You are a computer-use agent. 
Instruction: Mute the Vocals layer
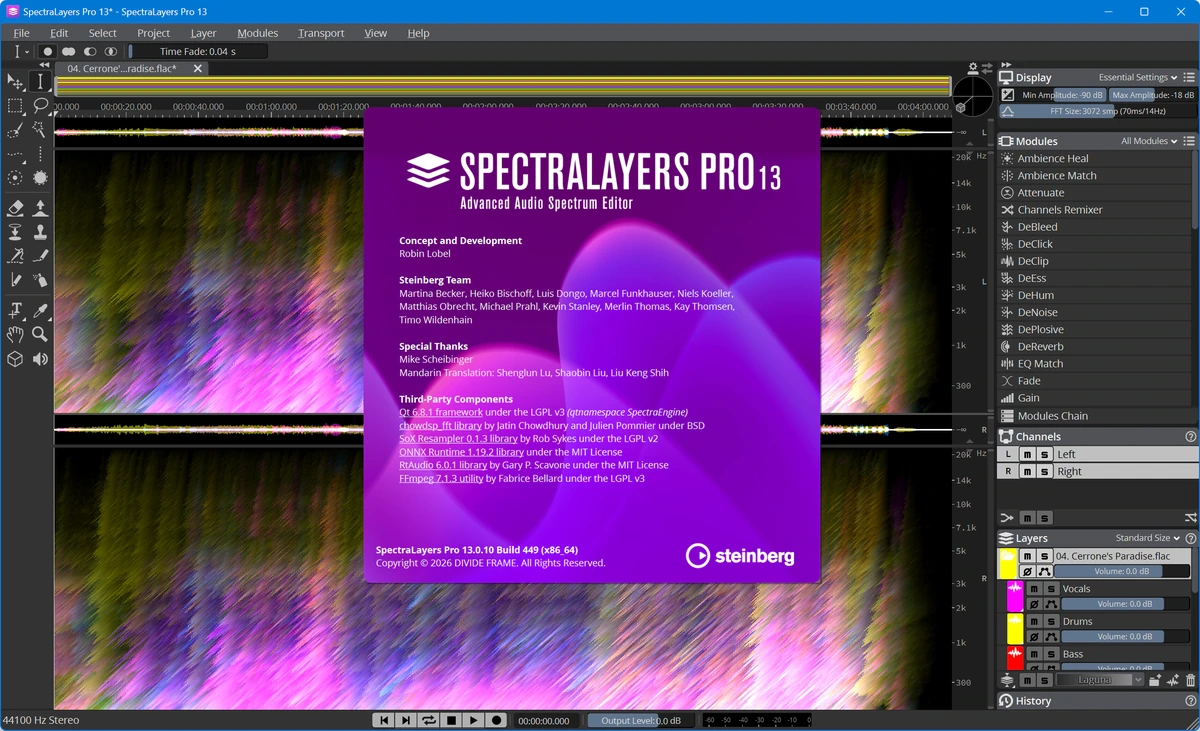[1034, 589]
